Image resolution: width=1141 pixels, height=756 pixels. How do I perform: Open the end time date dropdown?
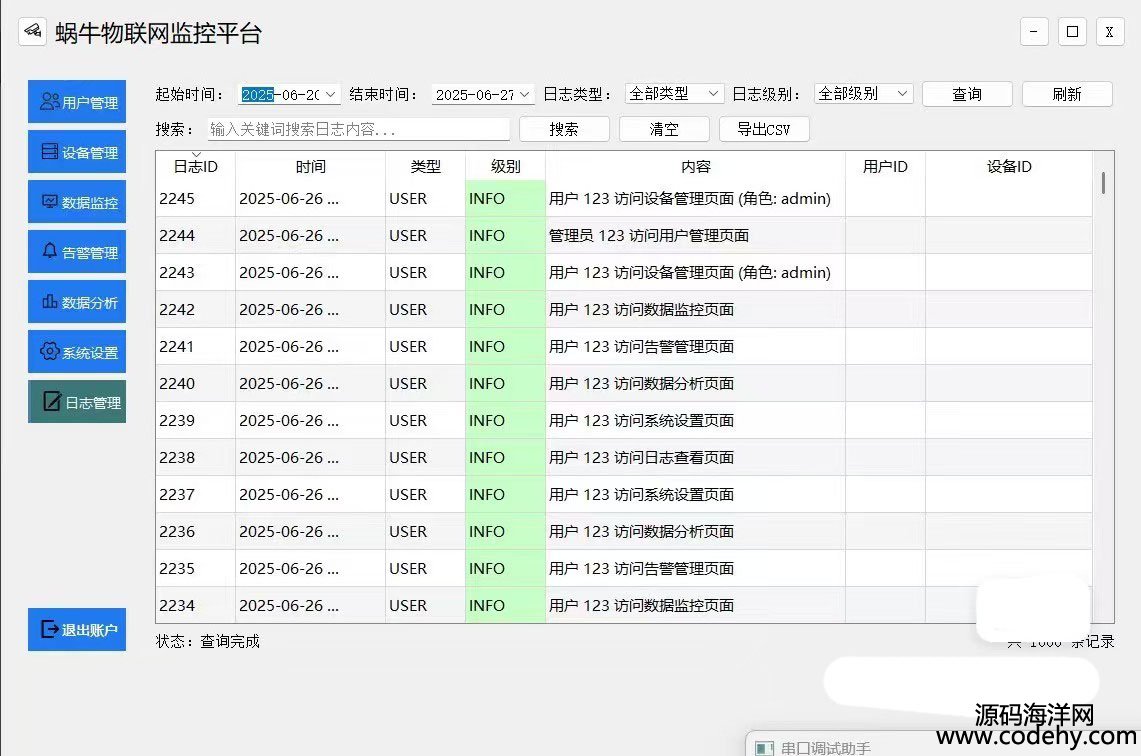525,94
